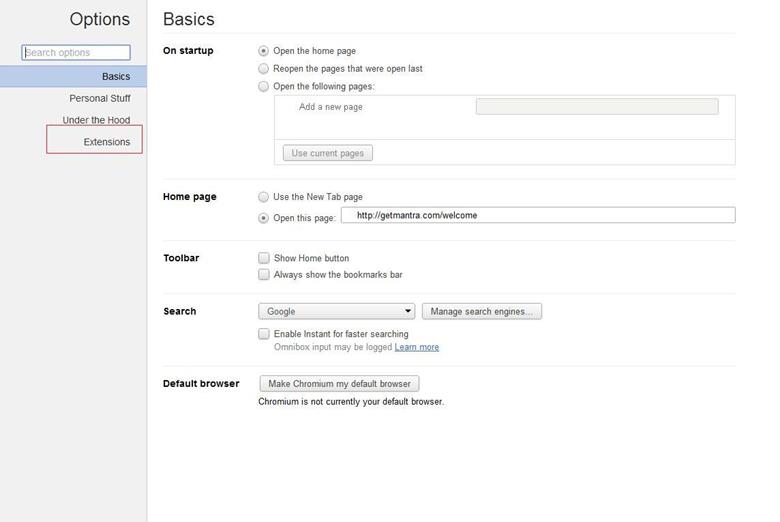Open the 'Learn more' link
Screen dimensions: 780x522
coord(416,347)
